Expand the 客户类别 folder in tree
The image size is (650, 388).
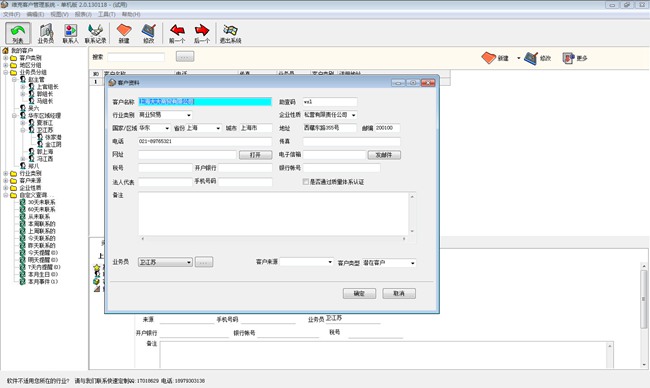click(6, 58)
